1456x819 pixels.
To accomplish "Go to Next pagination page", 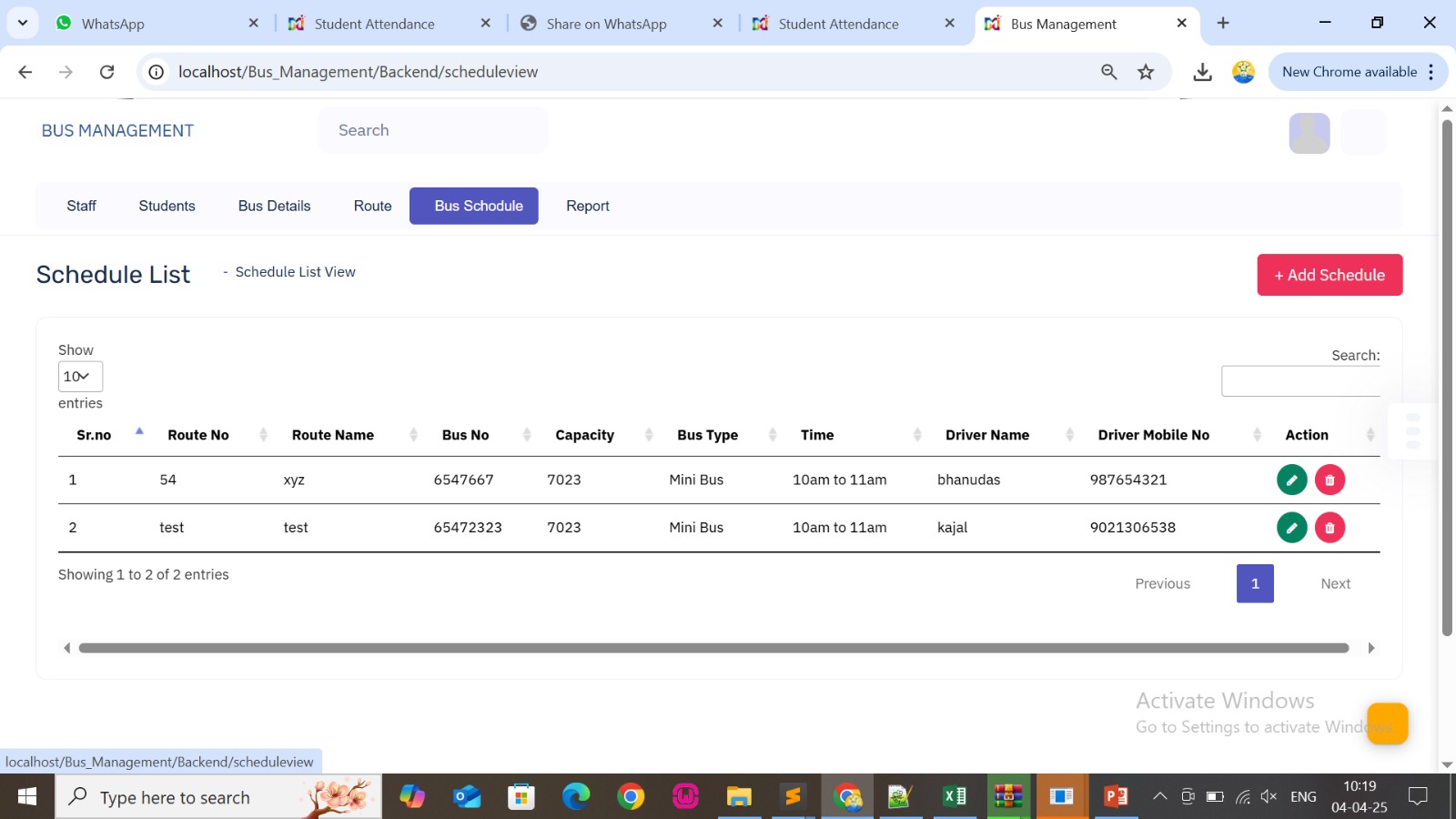I will pyautogui.click(x=1335, y=584).
